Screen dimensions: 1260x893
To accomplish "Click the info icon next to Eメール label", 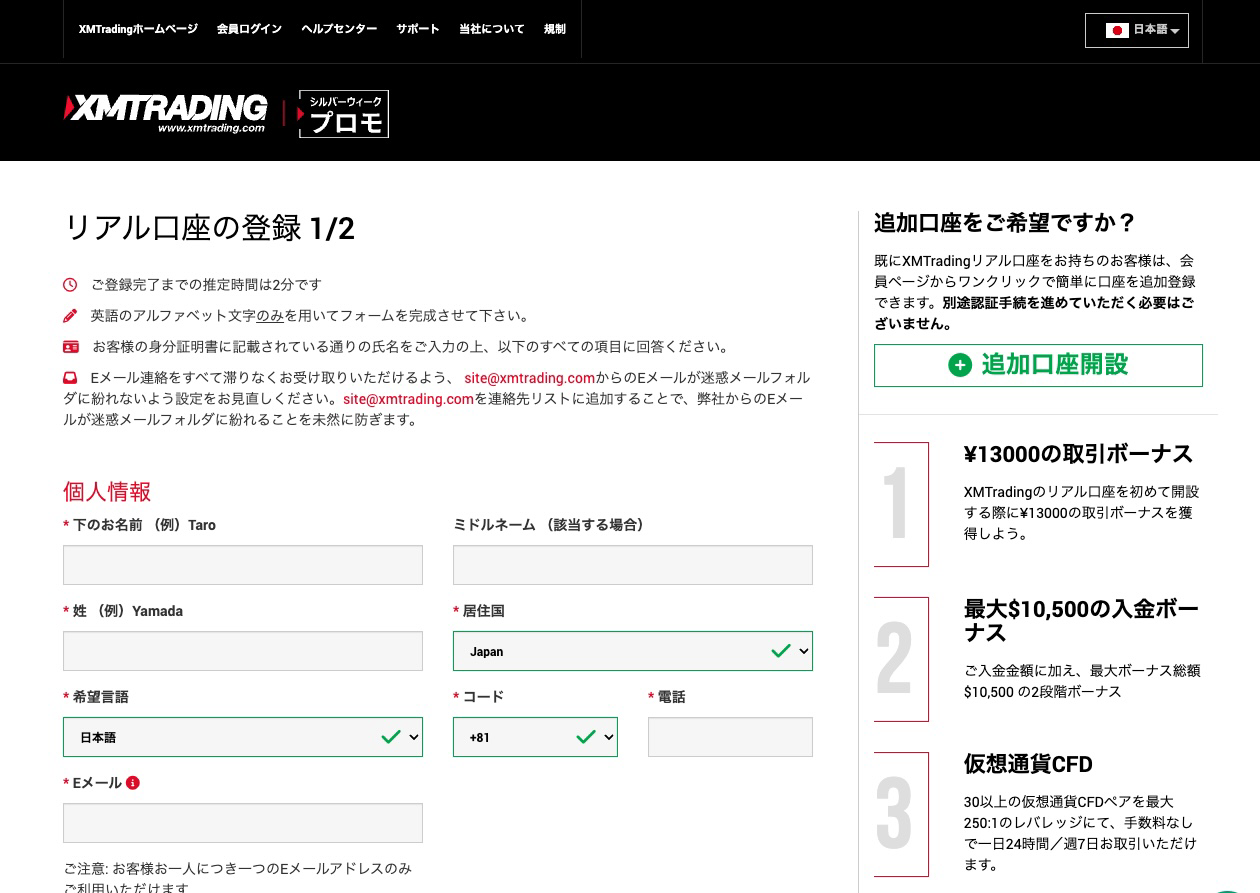I will (133, 782).
